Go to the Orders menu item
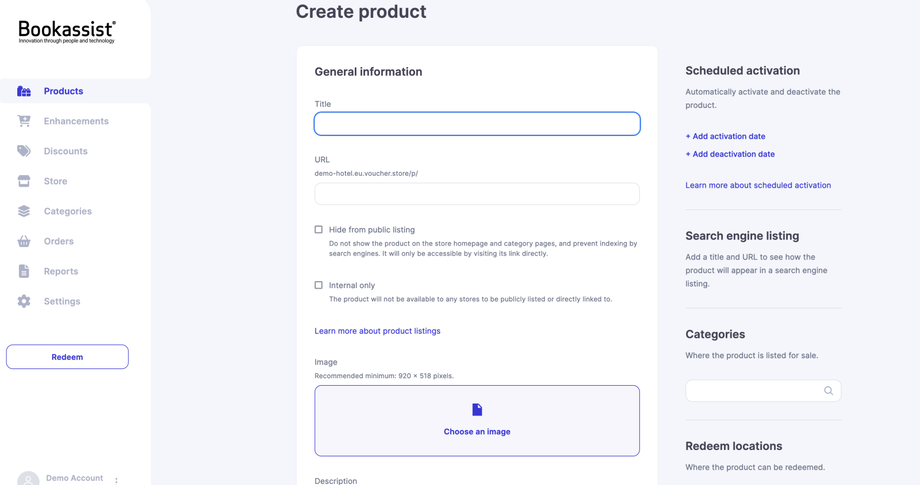This screenshot has width=920, height=485. [x=59, y=241]
